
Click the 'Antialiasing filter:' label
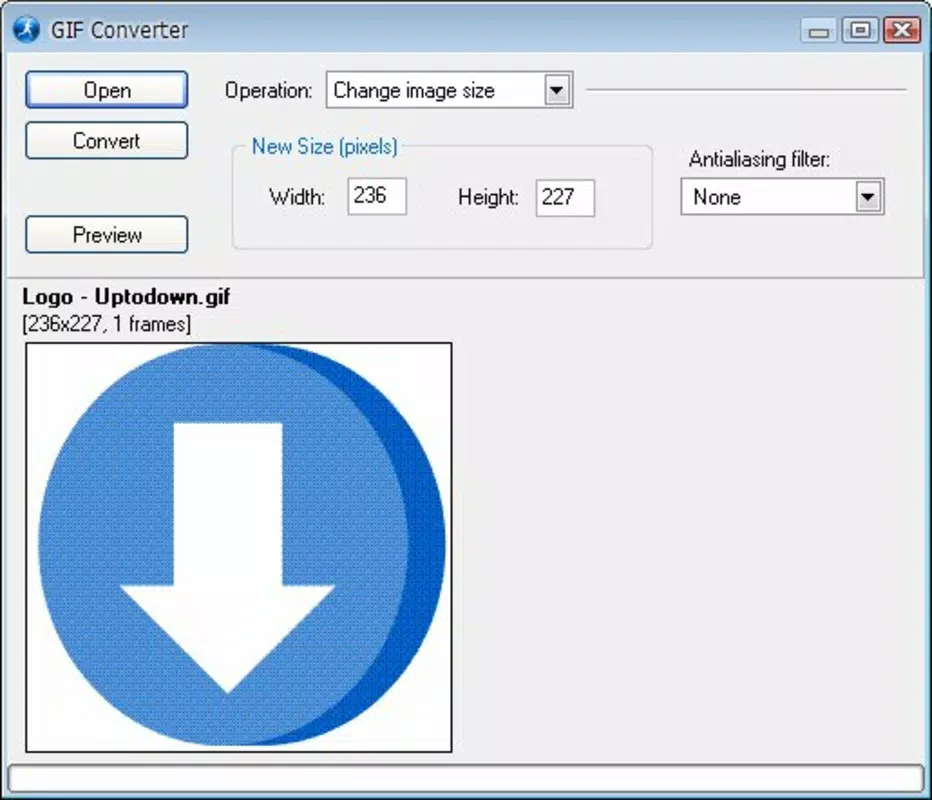pos(760,159)
